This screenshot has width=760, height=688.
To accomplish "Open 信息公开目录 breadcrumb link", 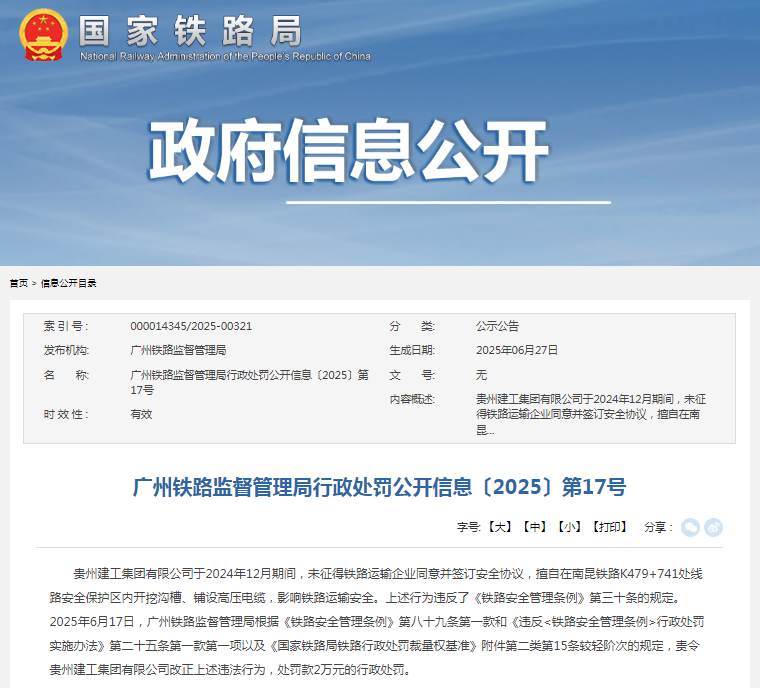I will tap(69, 284).
